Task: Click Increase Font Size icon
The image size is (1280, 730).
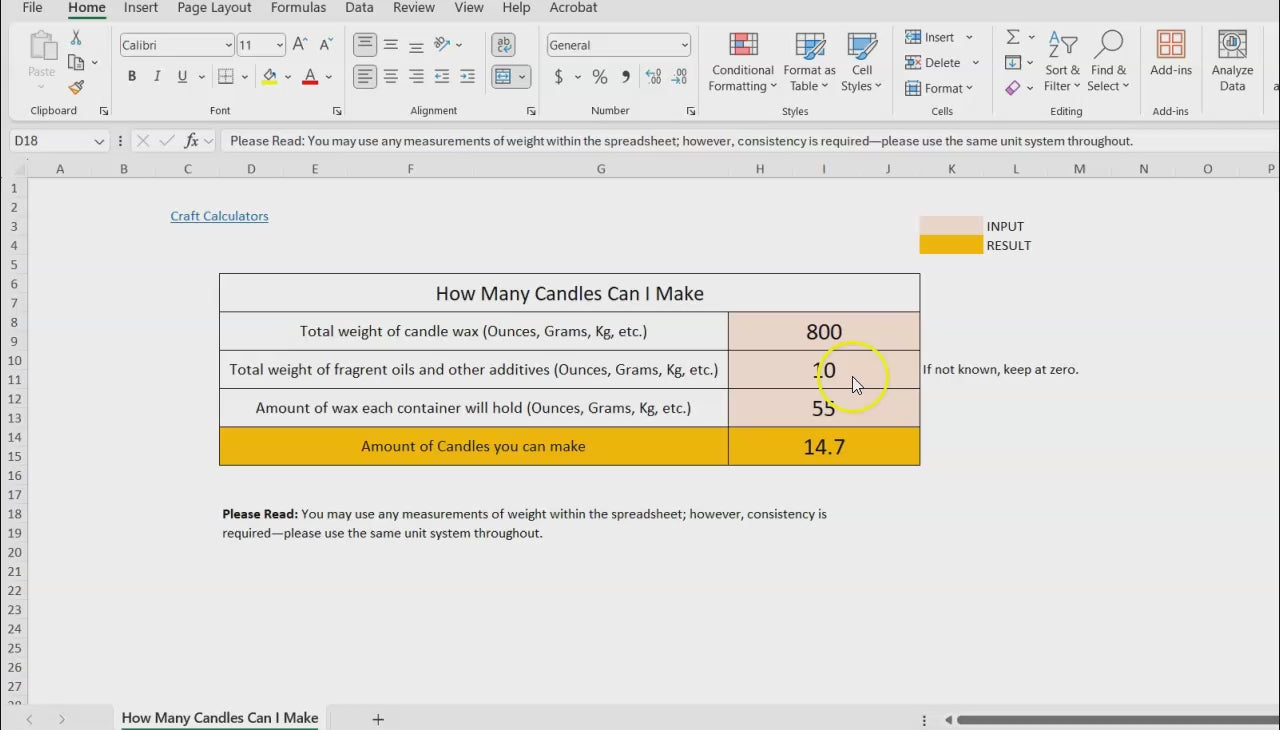Action: pos(300,45)
